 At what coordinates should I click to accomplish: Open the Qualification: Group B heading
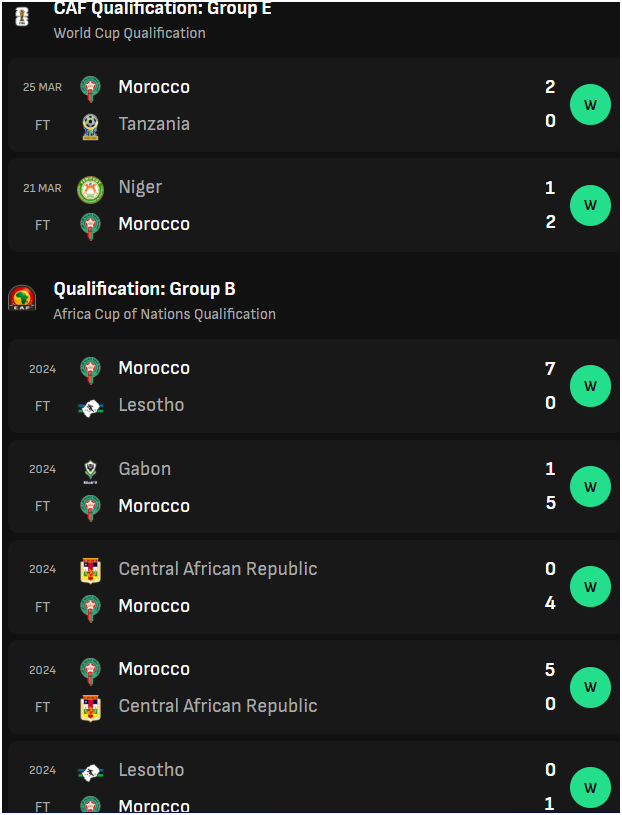click(144, 289)
